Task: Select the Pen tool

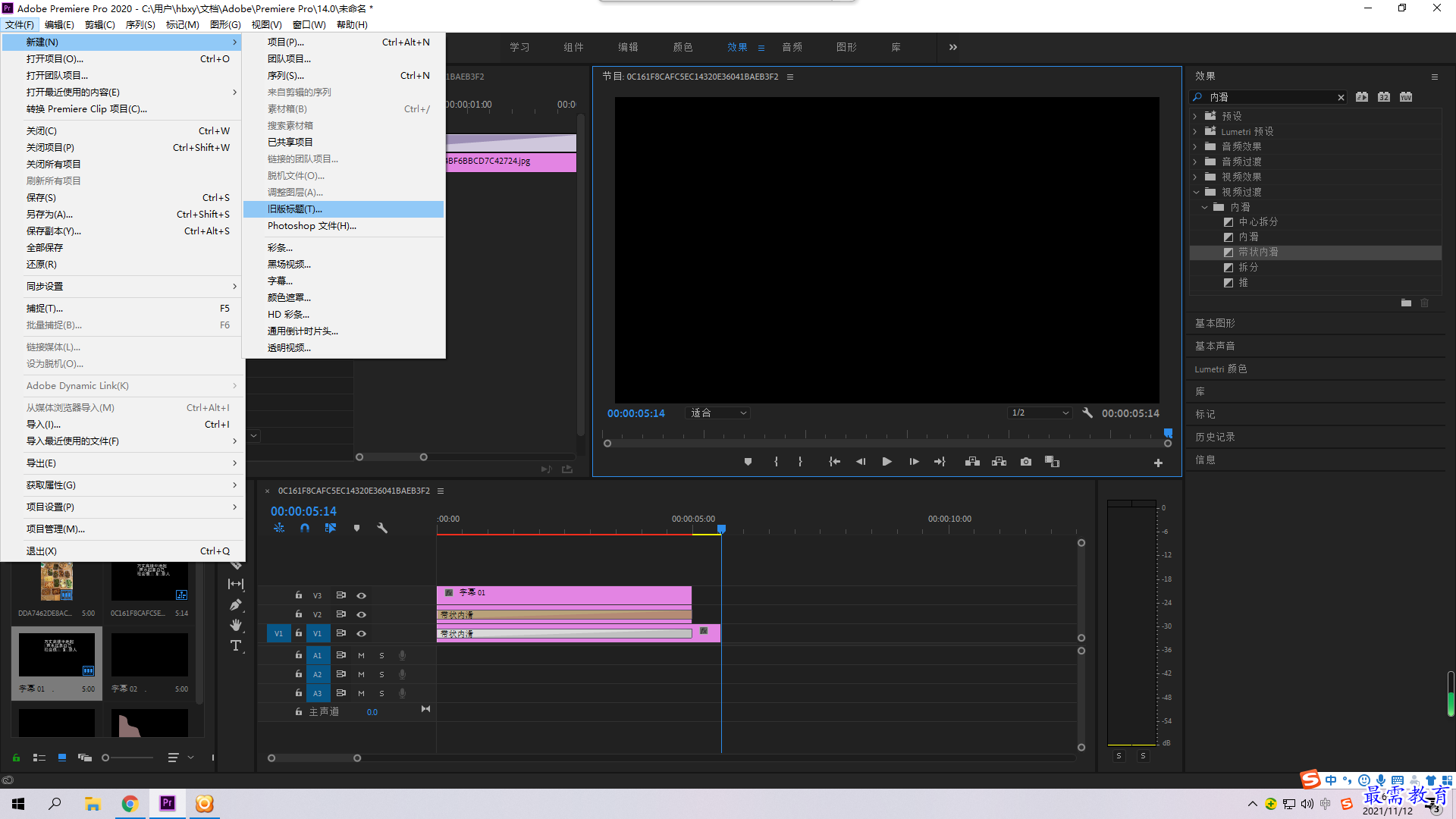Action: pyautogui.click(x=236, y=605)
